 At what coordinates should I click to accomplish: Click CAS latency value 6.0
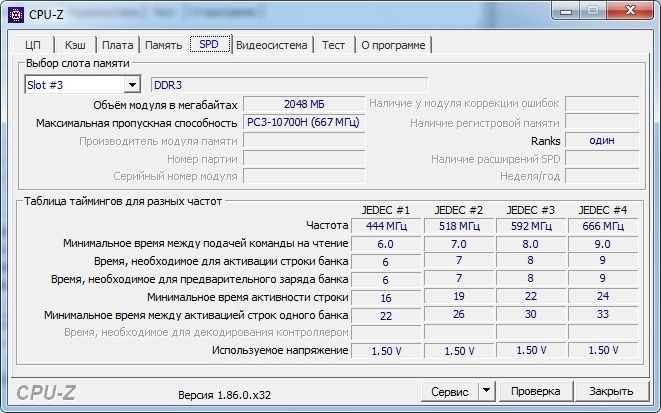pos(386,244)
